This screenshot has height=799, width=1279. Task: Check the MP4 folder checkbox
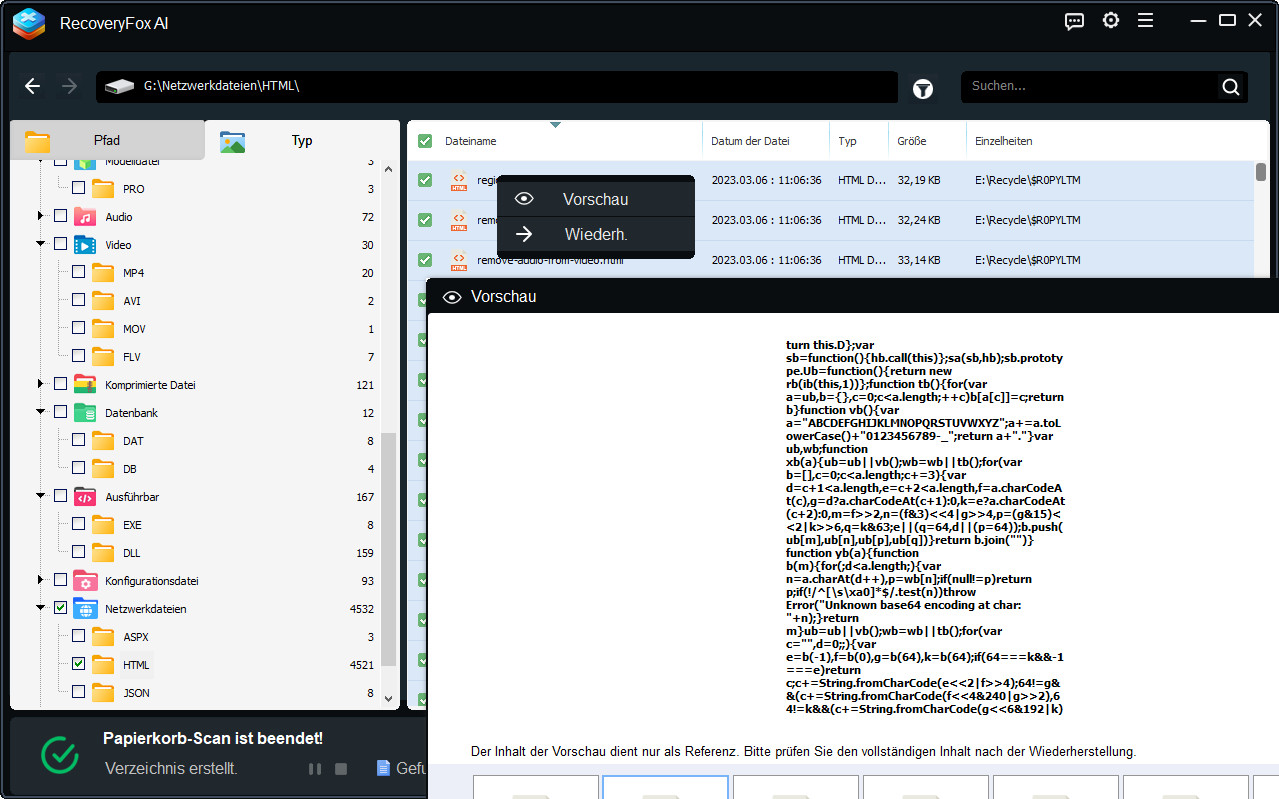78,273
